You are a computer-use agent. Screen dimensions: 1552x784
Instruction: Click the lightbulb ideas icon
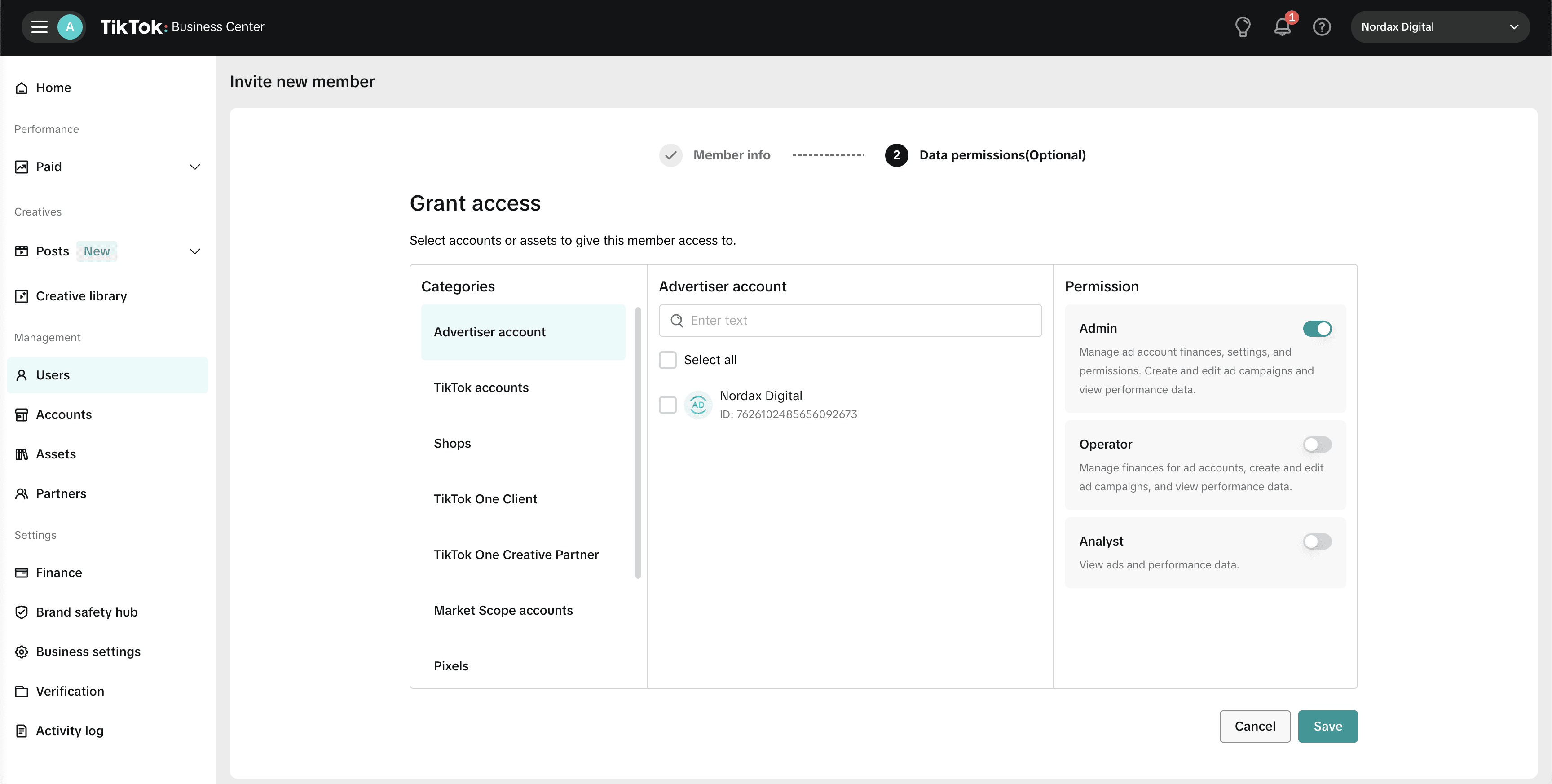click(1243, 26)
